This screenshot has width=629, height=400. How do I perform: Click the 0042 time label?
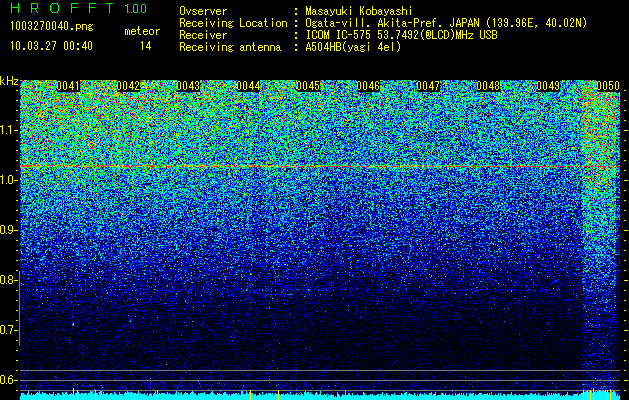click(128, 86)
